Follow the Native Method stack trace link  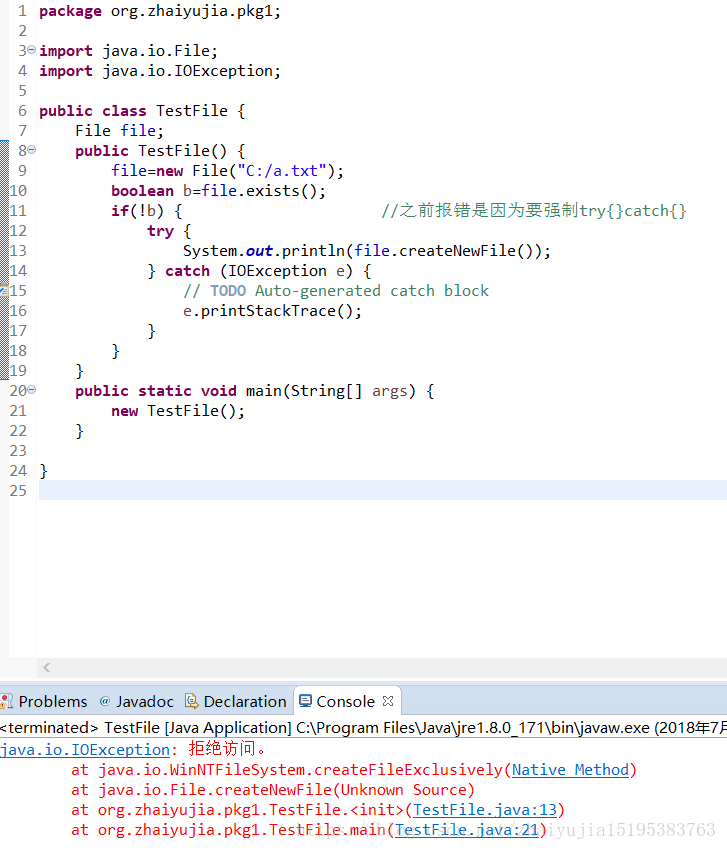[x=570, y=770]
